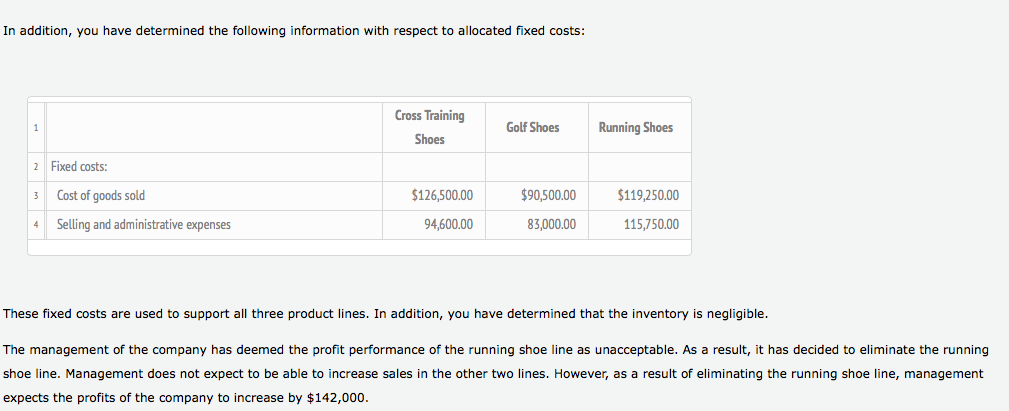The image size is (1009, 411).
Task: Click the 83,000.00 cell
Action: [551, 225]
